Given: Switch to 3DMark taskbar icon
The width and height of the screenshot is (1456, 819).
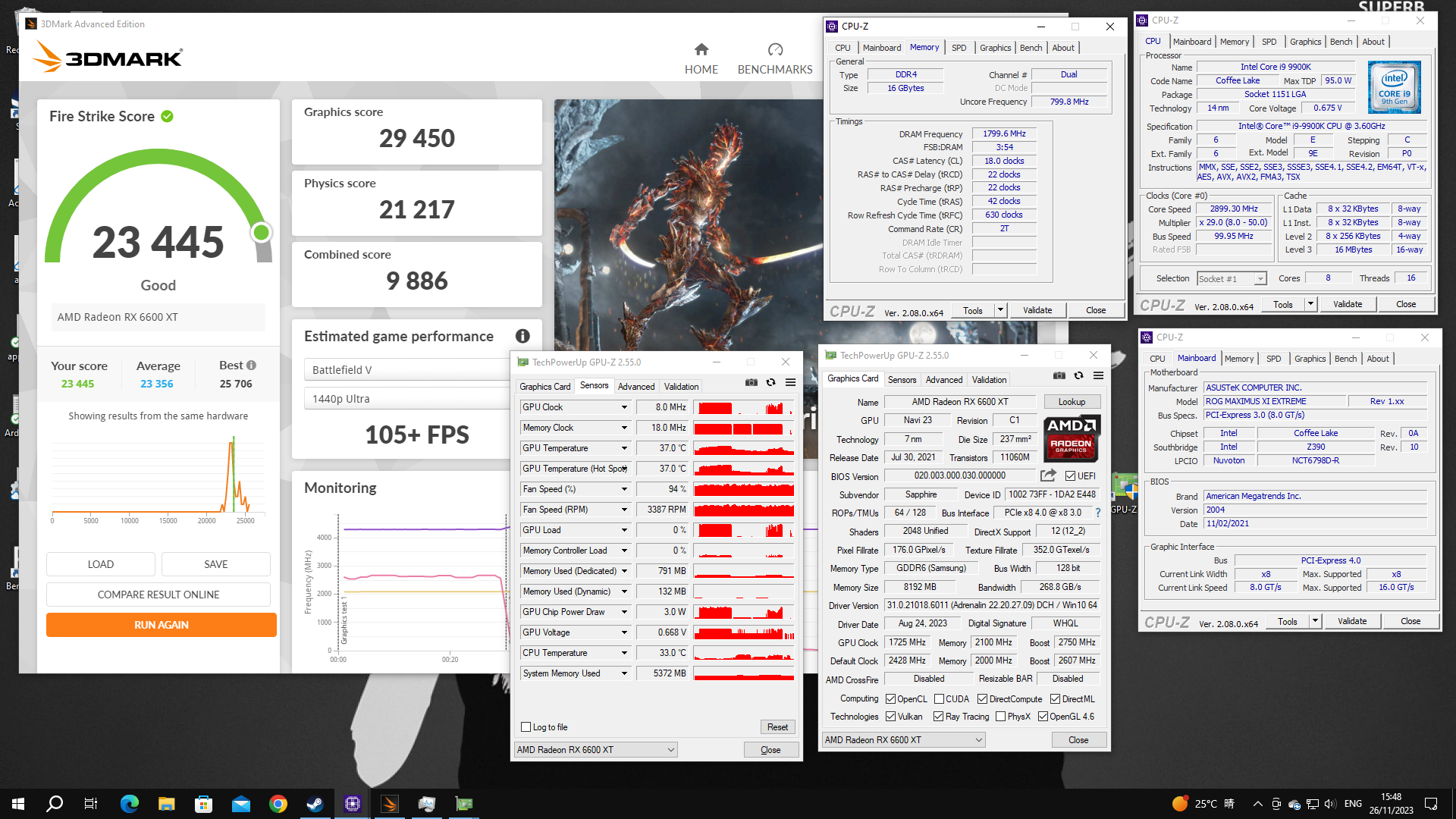Looking at the screenshot, I should [390, 804].
